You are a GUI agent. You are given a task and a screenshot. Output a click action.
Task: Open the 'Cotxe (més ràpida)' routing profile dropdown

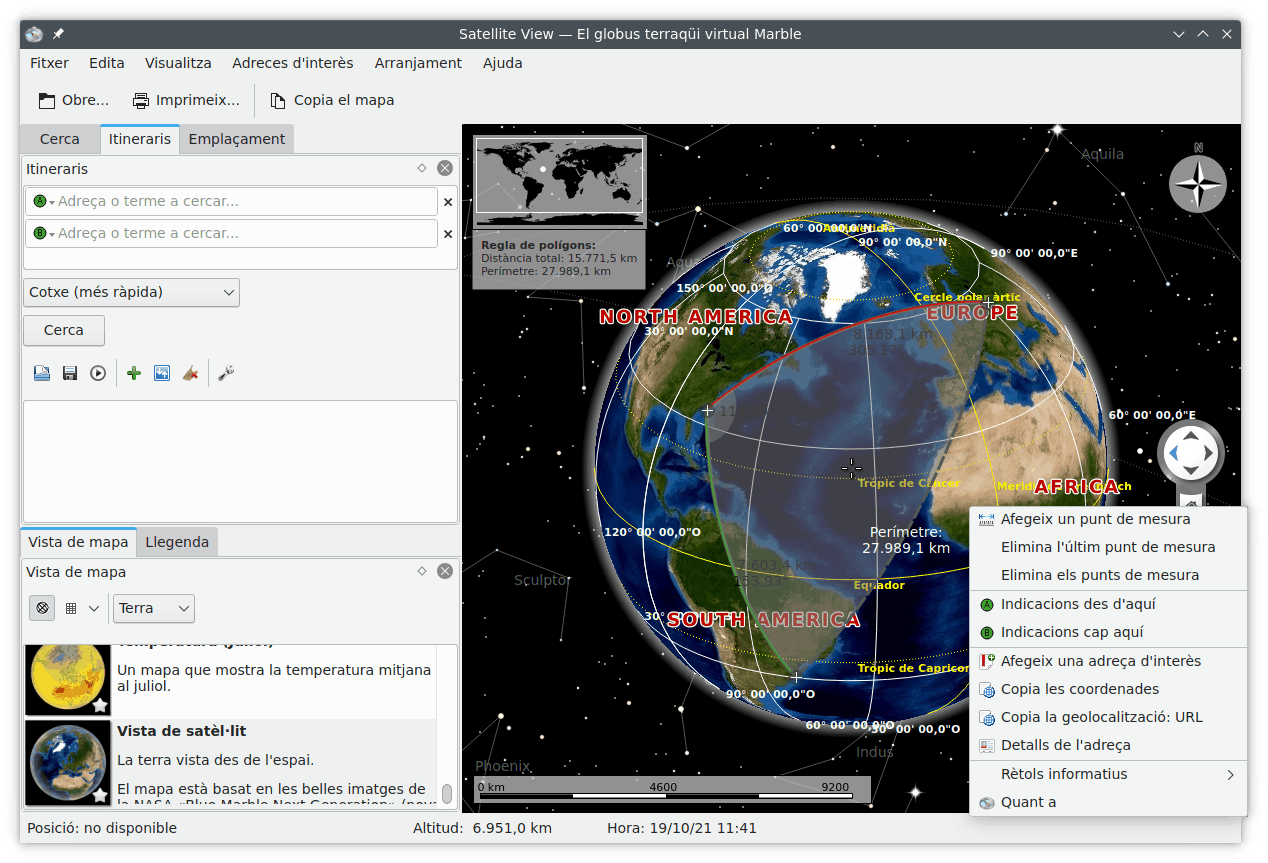click(x=131, y=292)
